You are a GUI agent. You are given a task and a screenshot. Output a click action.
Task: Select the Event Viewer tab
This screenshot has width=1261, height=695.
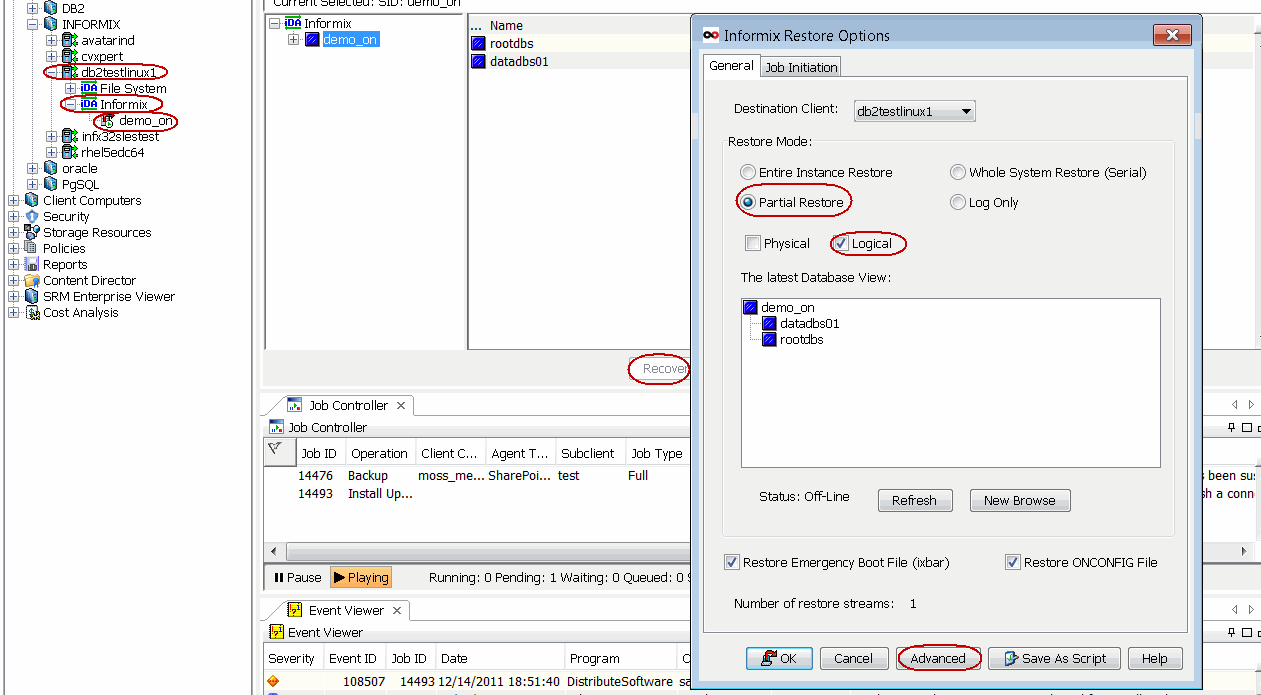346,610
